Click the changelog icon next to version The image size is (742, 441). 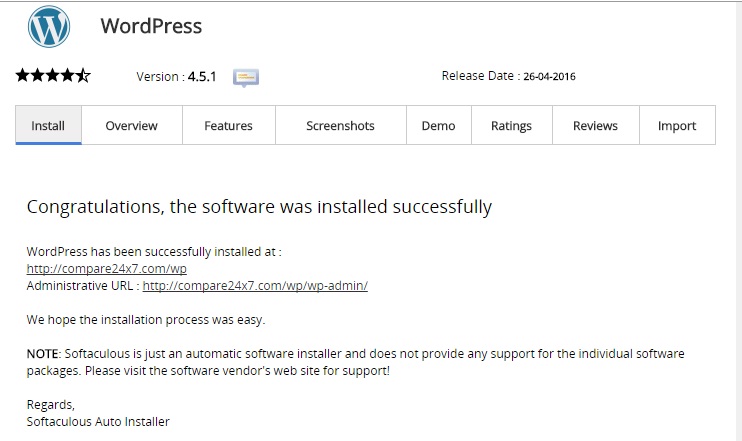(x=246, y=77)
